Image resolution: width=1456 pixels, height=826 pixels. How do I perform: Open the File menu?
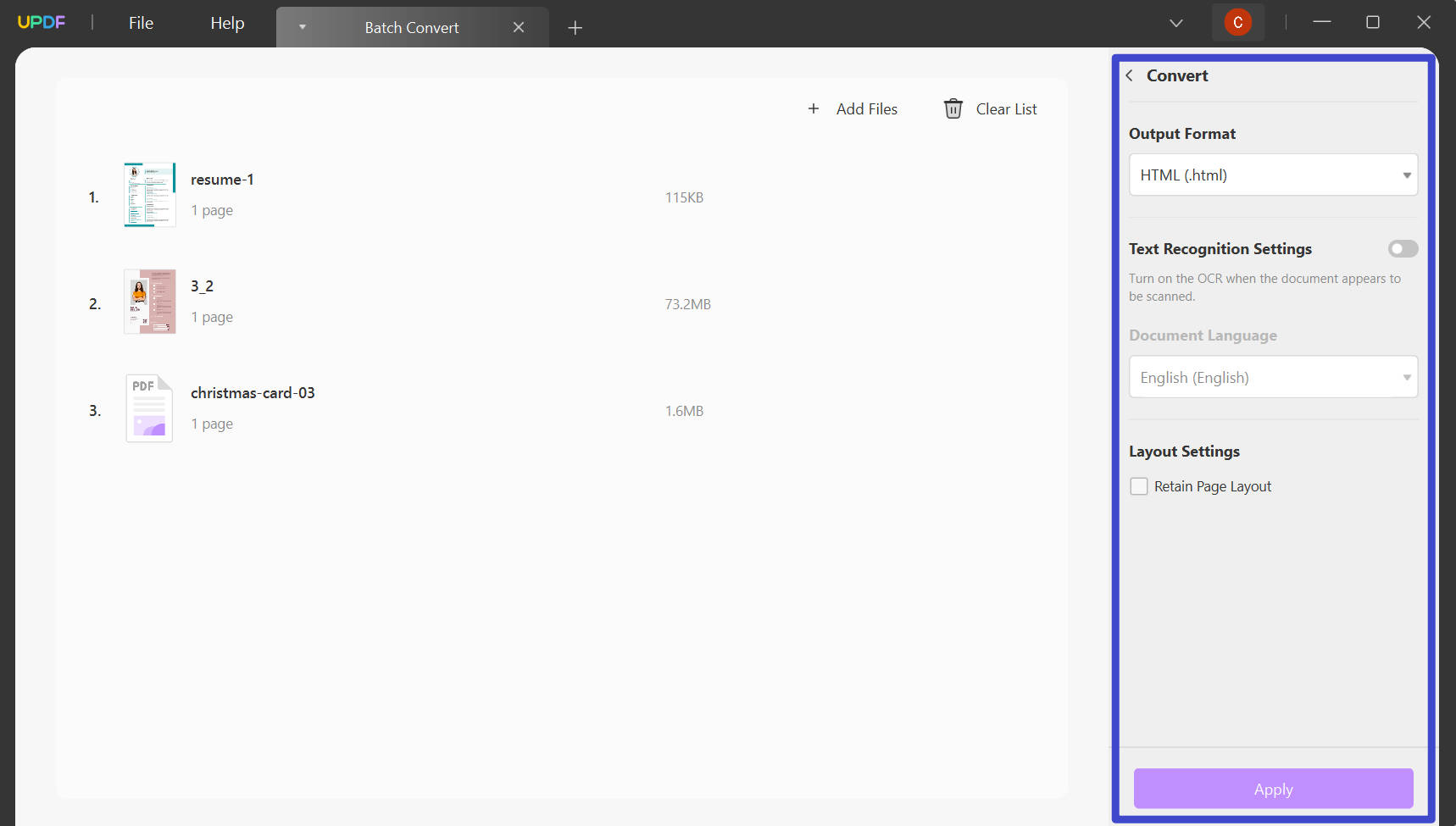141,22
